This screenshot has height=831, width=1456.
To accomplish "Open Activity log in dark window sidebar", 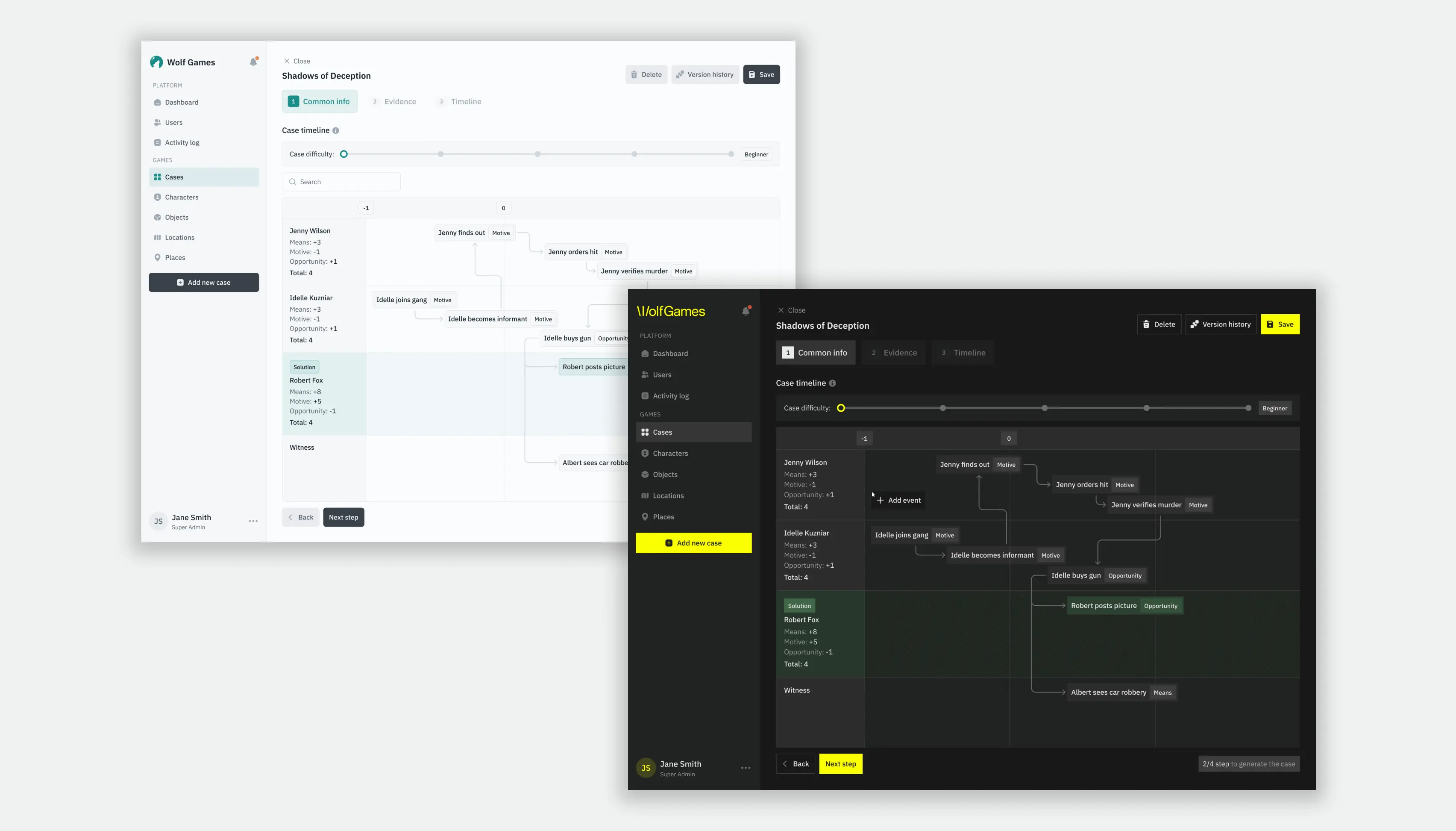I will click(693, 396).
